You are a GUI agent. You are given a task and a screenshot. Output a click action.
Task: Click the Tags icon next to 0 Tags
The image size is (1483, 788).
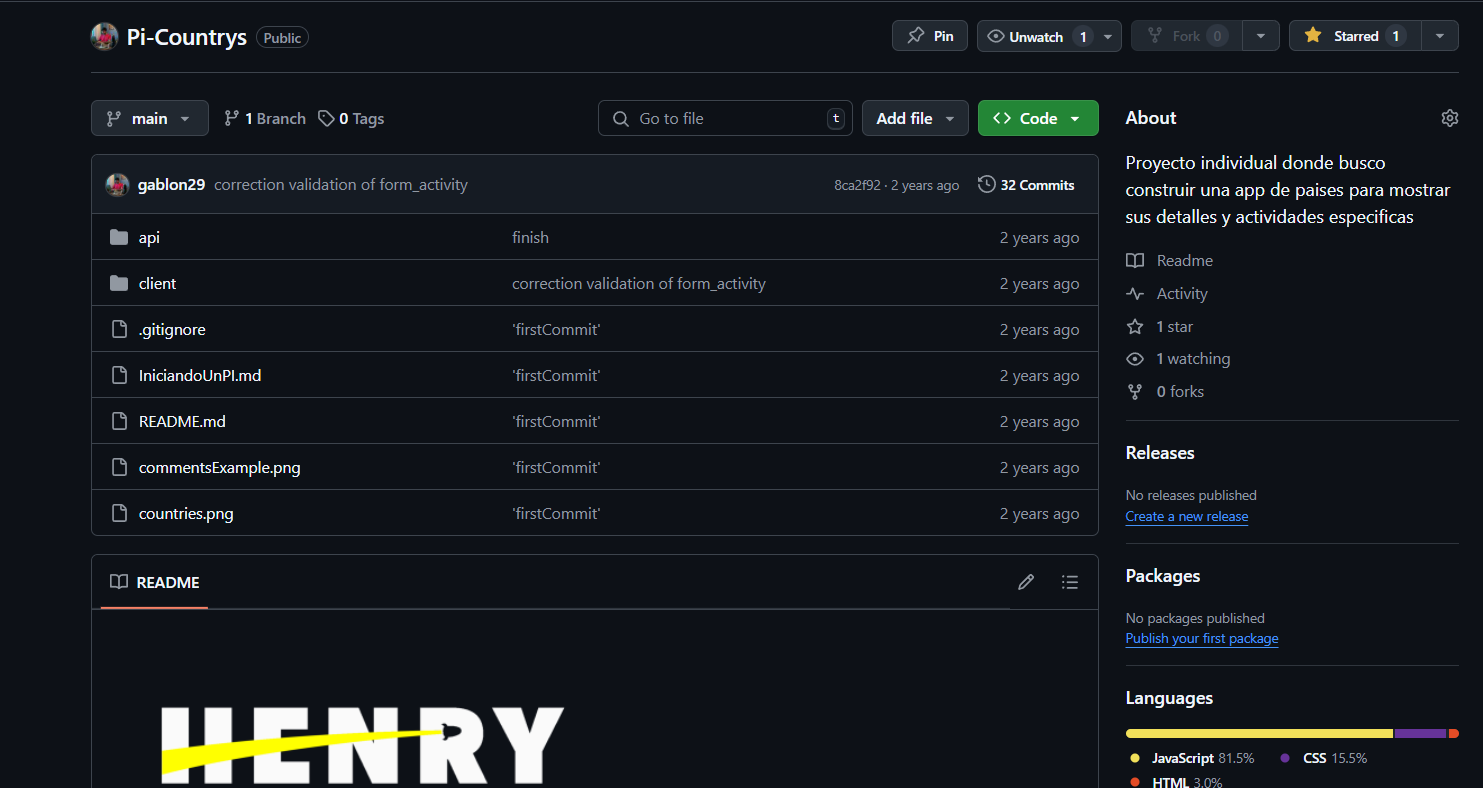click(326, 118)
